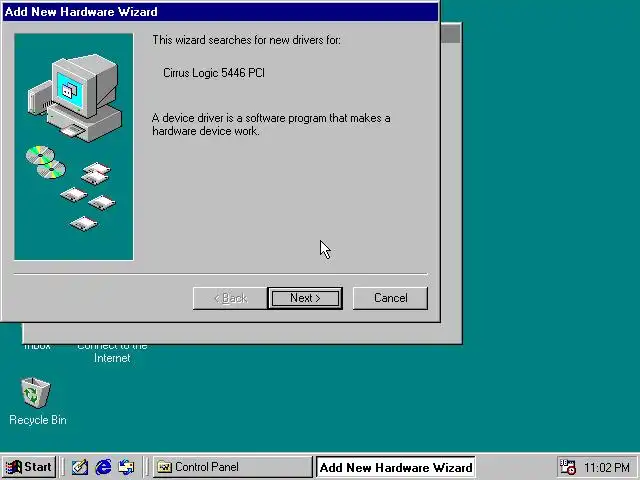640x480 pixels.
Task: Click the Cirrus Logic 5446 PCI device name
Action: [214, 73]
